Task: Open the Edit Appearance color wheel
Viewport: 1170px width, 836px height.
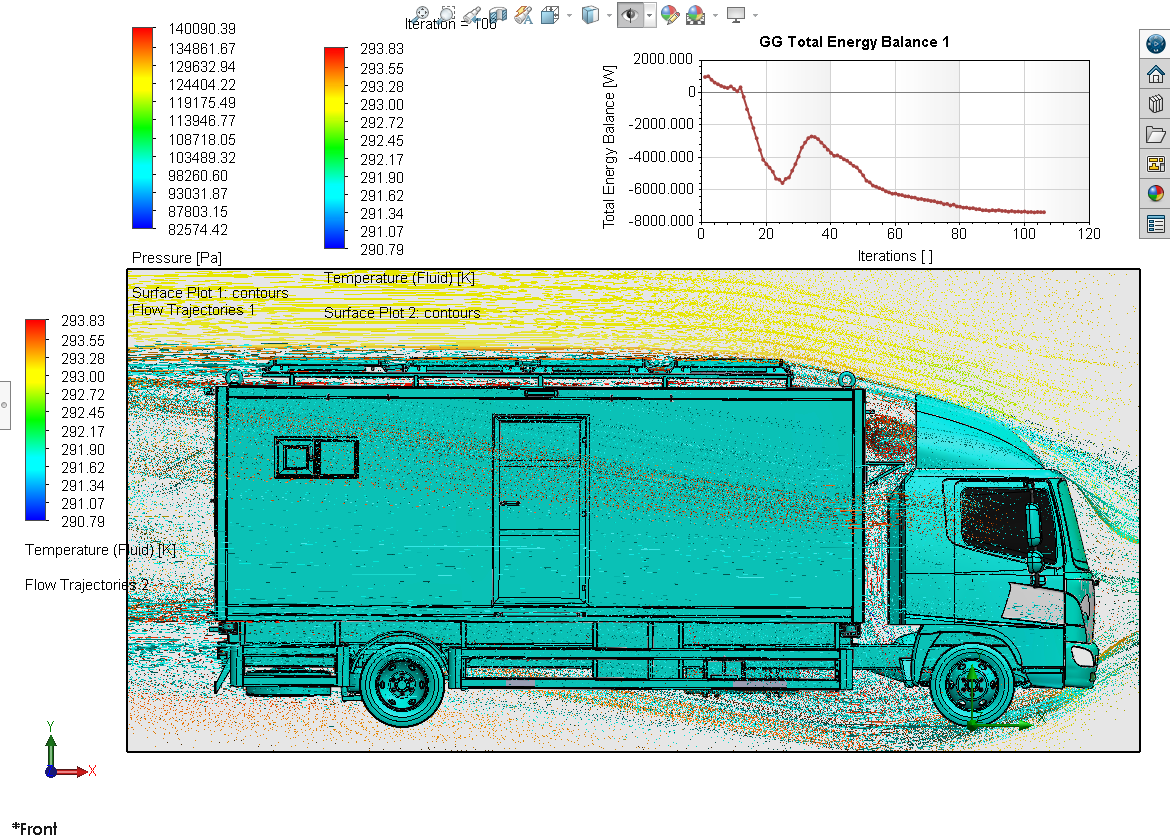Action: [670, 14]
